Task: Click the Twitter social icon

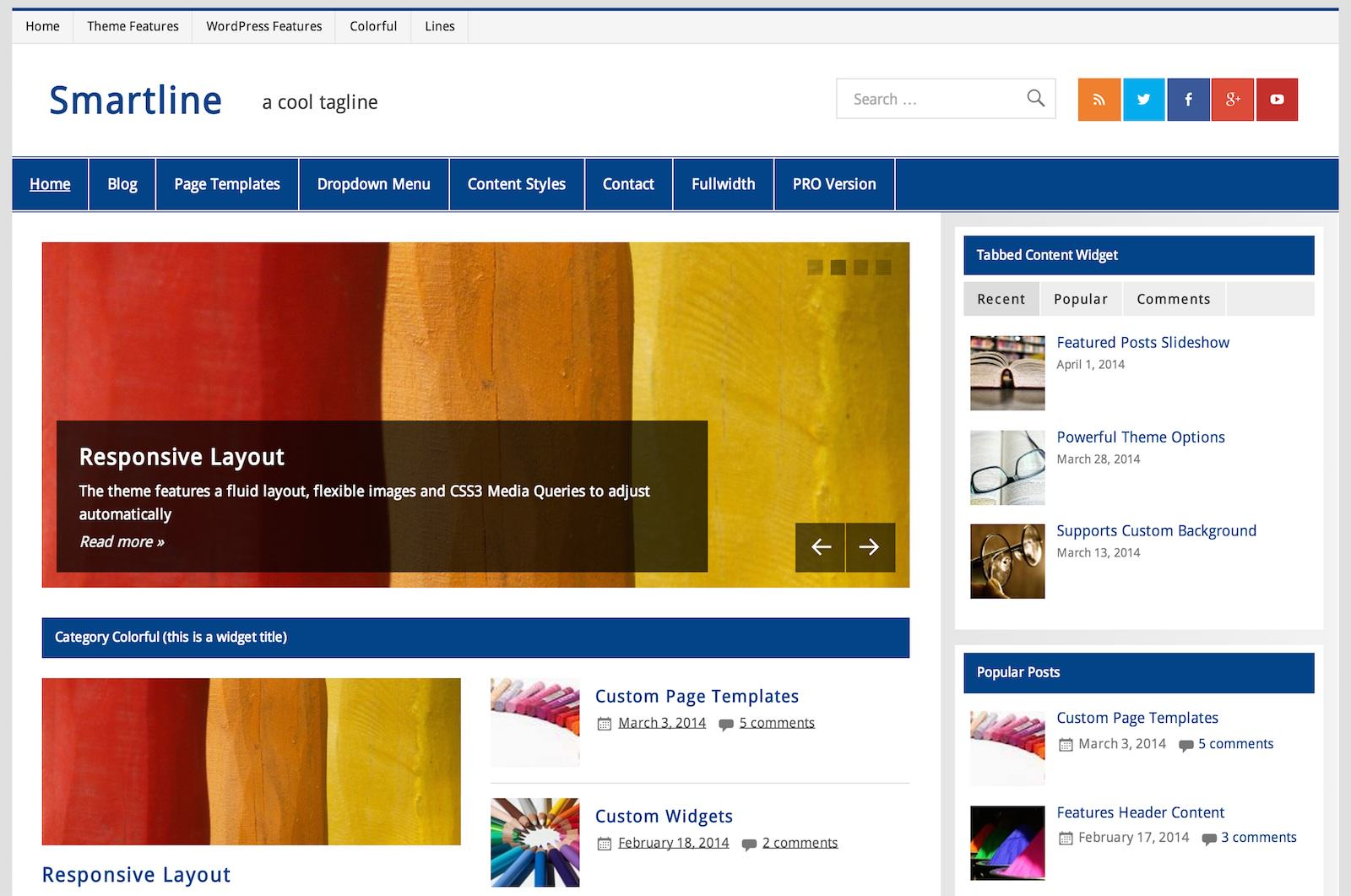Action: point(1143,100)
